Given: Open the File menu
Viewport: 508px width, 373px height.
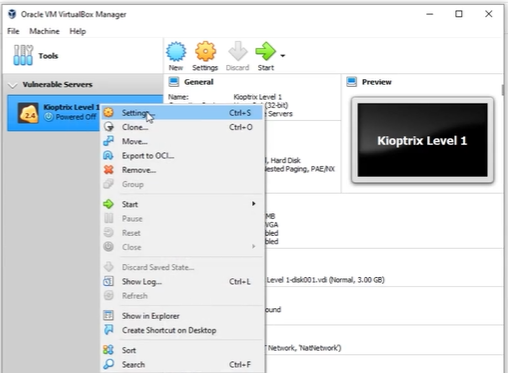Looking at the screenshot, I should (13, 31).
